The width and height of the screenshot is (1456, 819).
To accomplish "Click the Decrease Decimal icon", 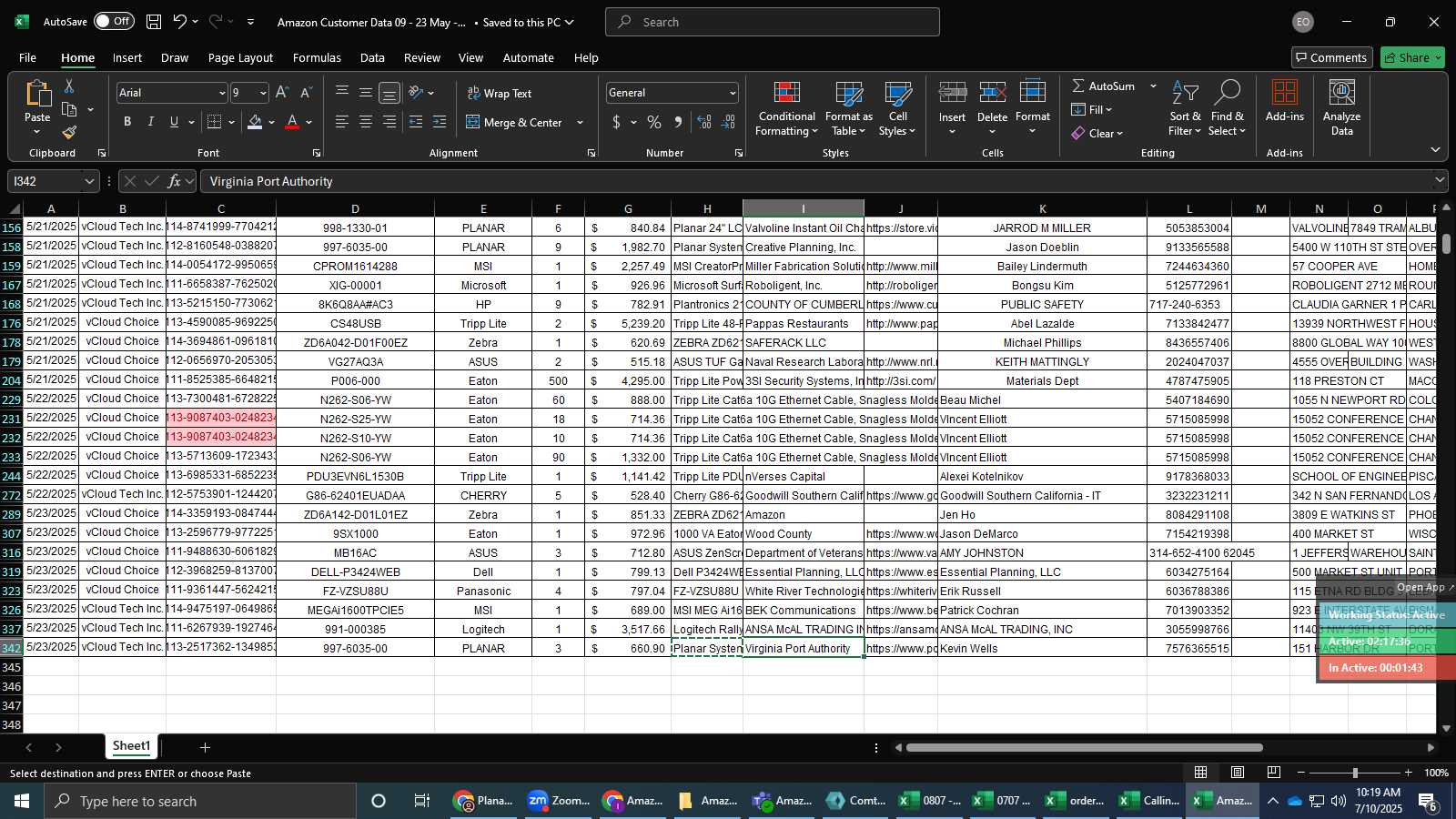I will (728, 122).
